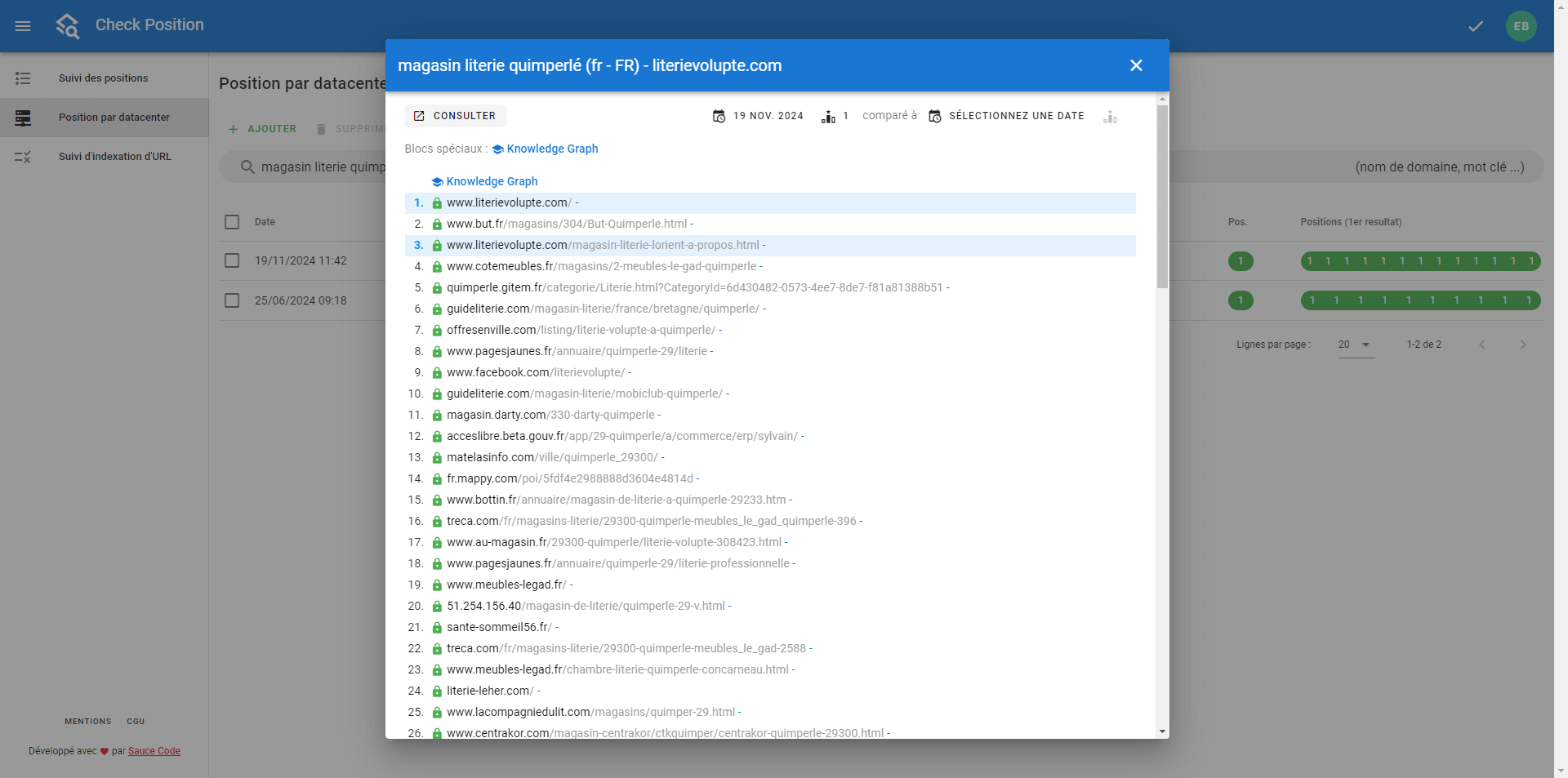Open result 1 www.literievolupte.com/

click(x=509, y=202)
